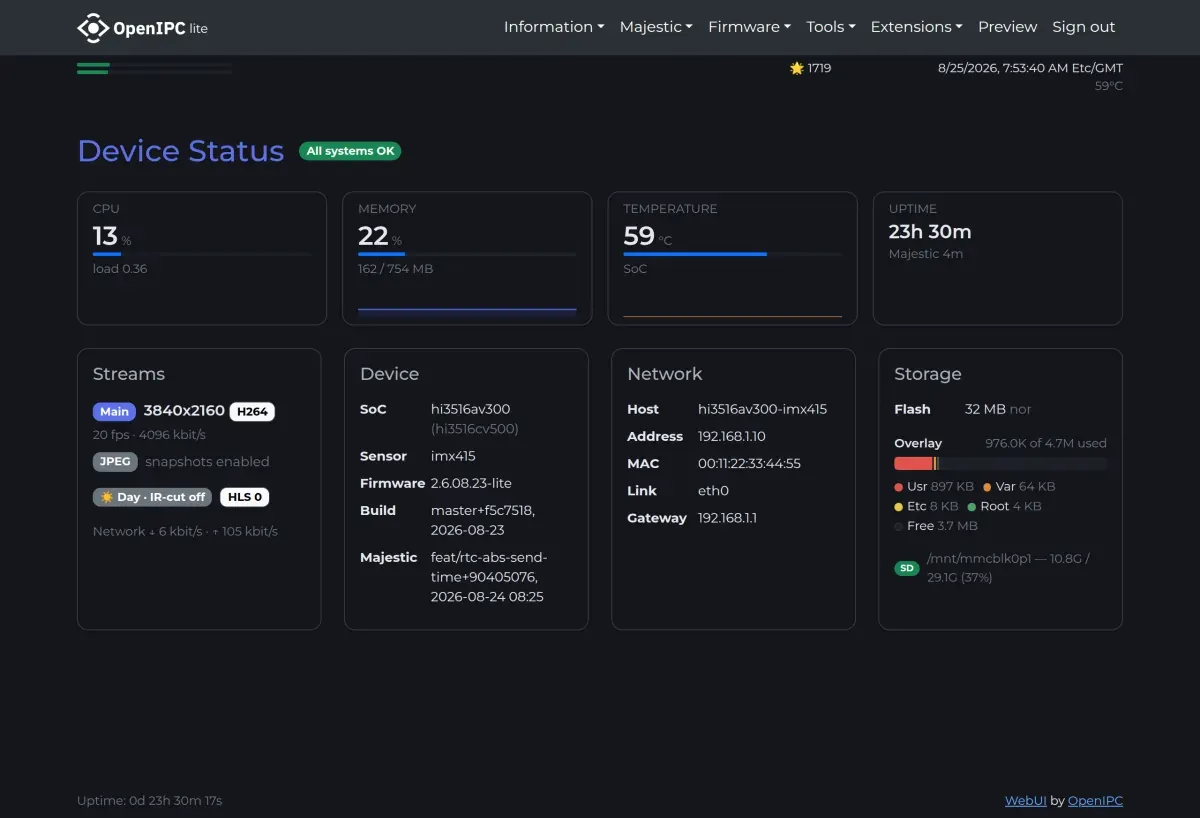Click the 976.0K of 4.7M used text

[1046, 443]
